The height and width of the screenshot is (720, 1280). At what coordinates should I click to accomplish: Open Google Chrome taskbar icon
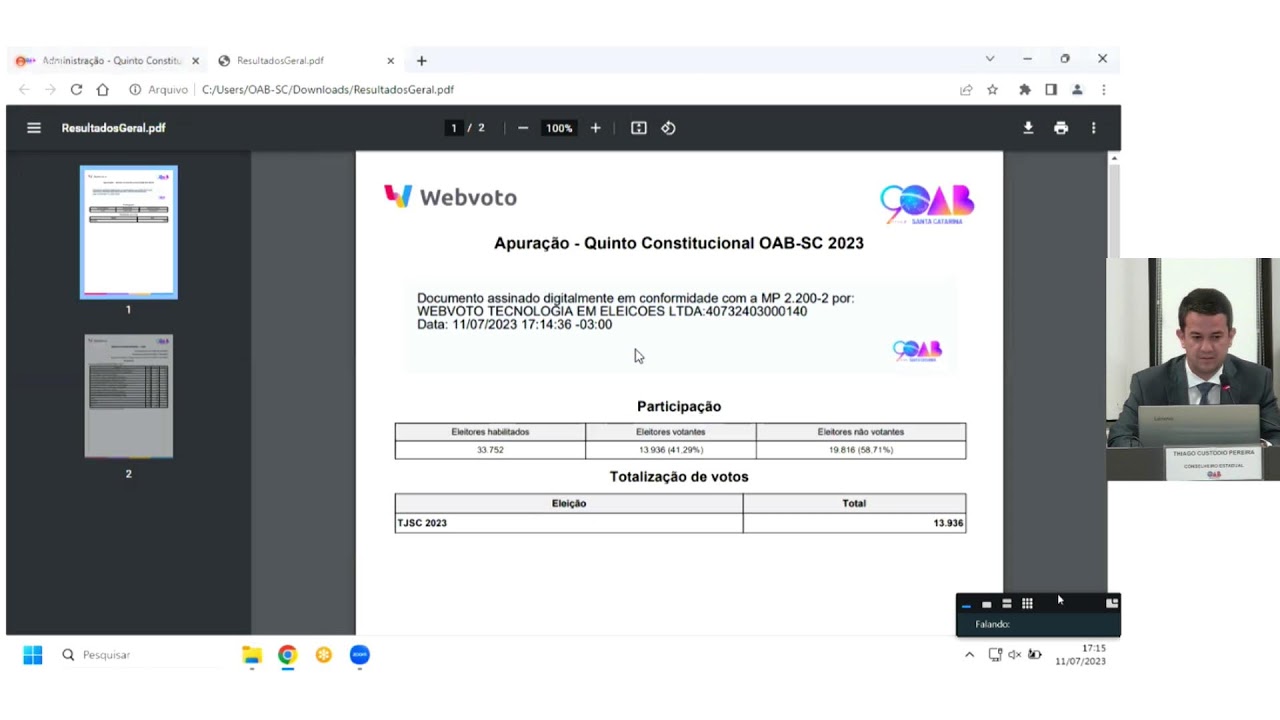287,655
